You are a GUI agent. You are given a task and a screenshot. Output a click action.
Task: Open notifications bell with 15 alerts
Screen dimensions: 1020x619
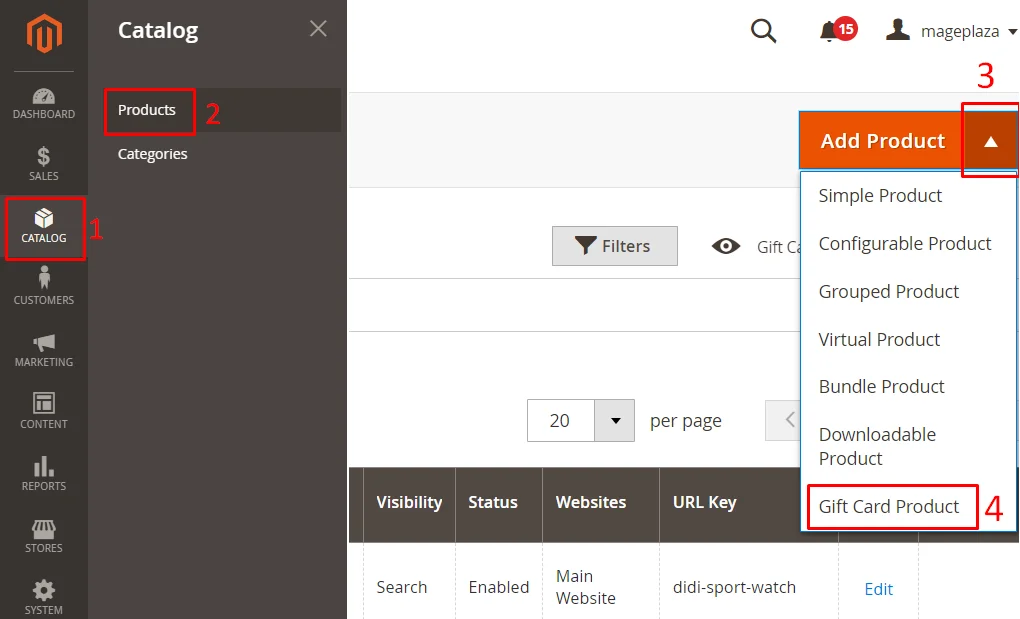837,30
